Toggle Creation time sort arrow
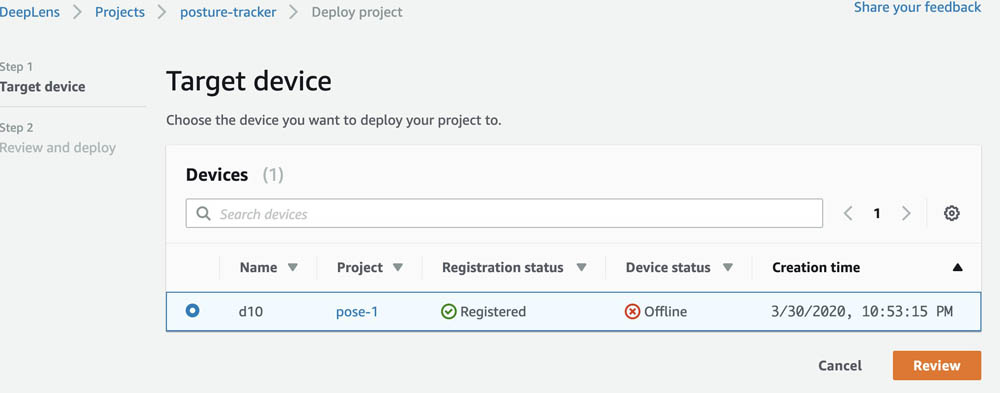This screenshot has height=393, width=1000. [x=957, y=268]
